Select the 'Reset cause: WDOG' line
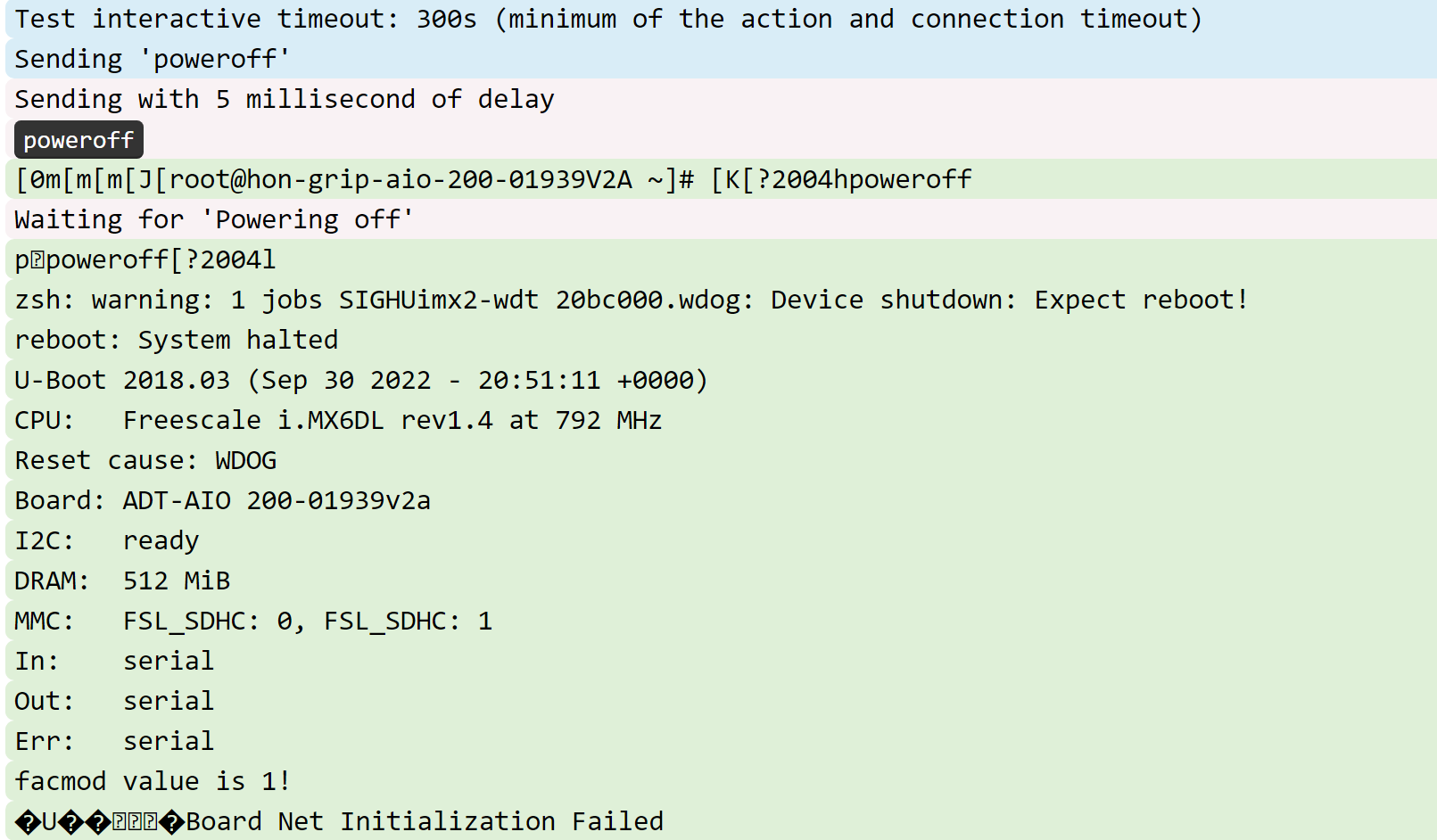Viewport: 1437px width, 840px height. (721, 460)
